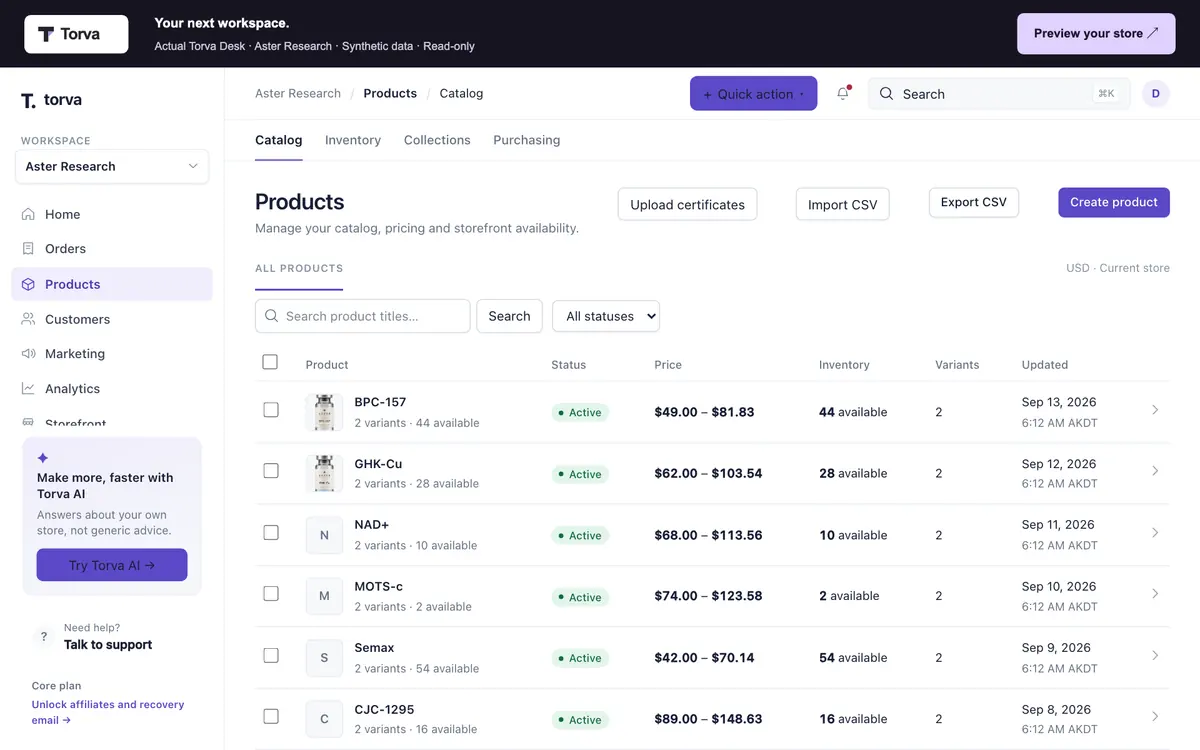Screen dimensions: 1200x750
Task: Open the Aster Research workspace dropdown
Action: pyautogui.click(x=112, y=166)
